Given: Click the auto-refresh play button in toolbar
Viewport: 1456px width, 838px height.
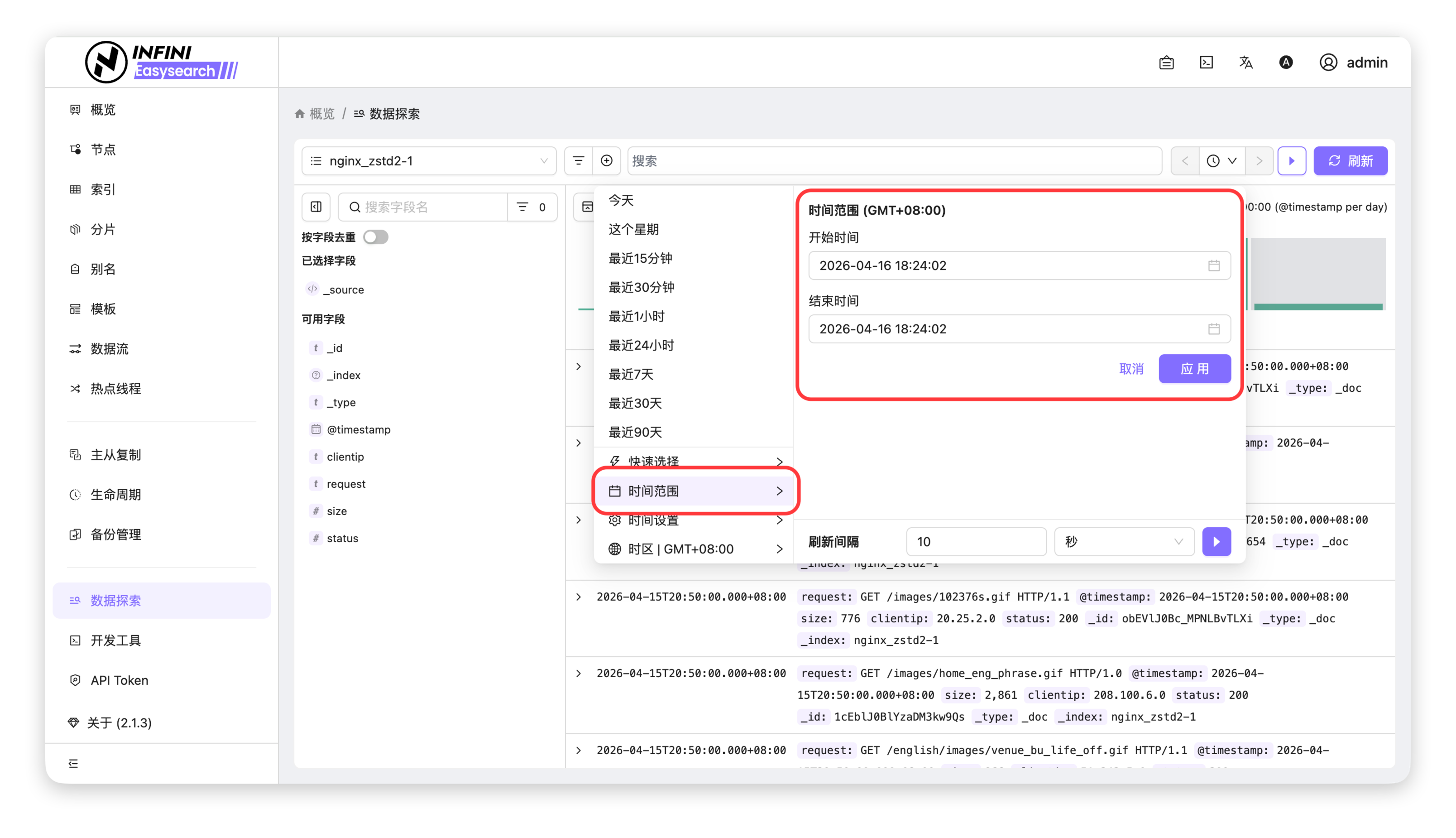Looking at the screenshot, I should click(1292, 160).
